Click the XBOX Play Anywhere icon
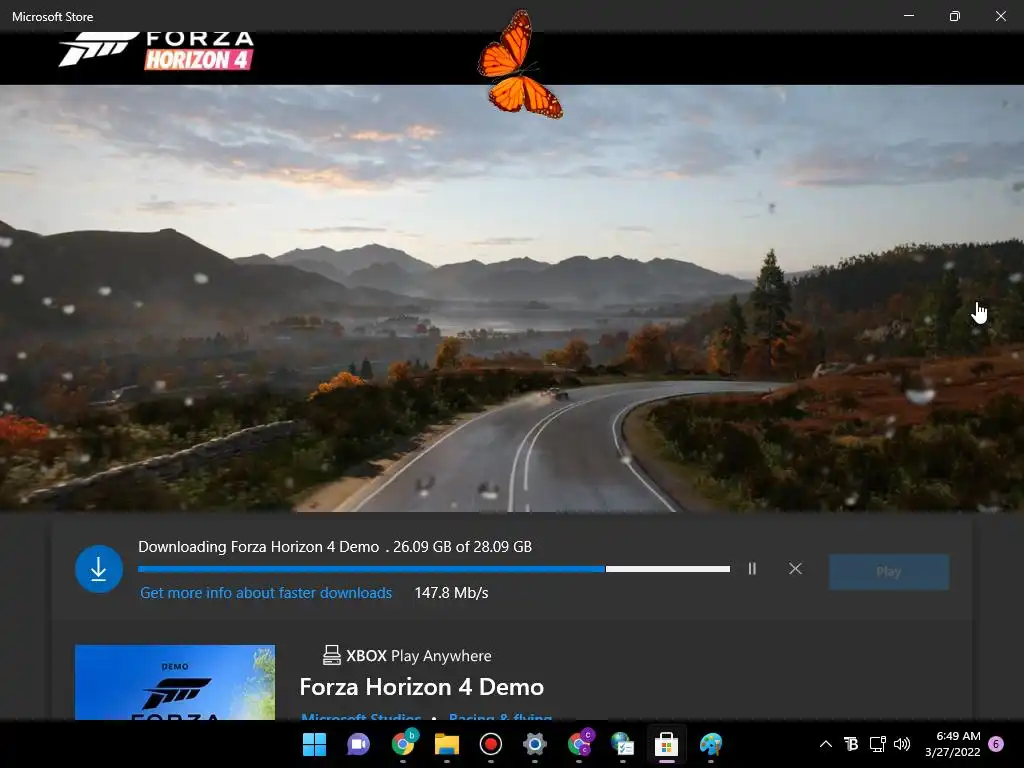The width and height of the screenshot is (1024, 768). [x=332, y=655]
